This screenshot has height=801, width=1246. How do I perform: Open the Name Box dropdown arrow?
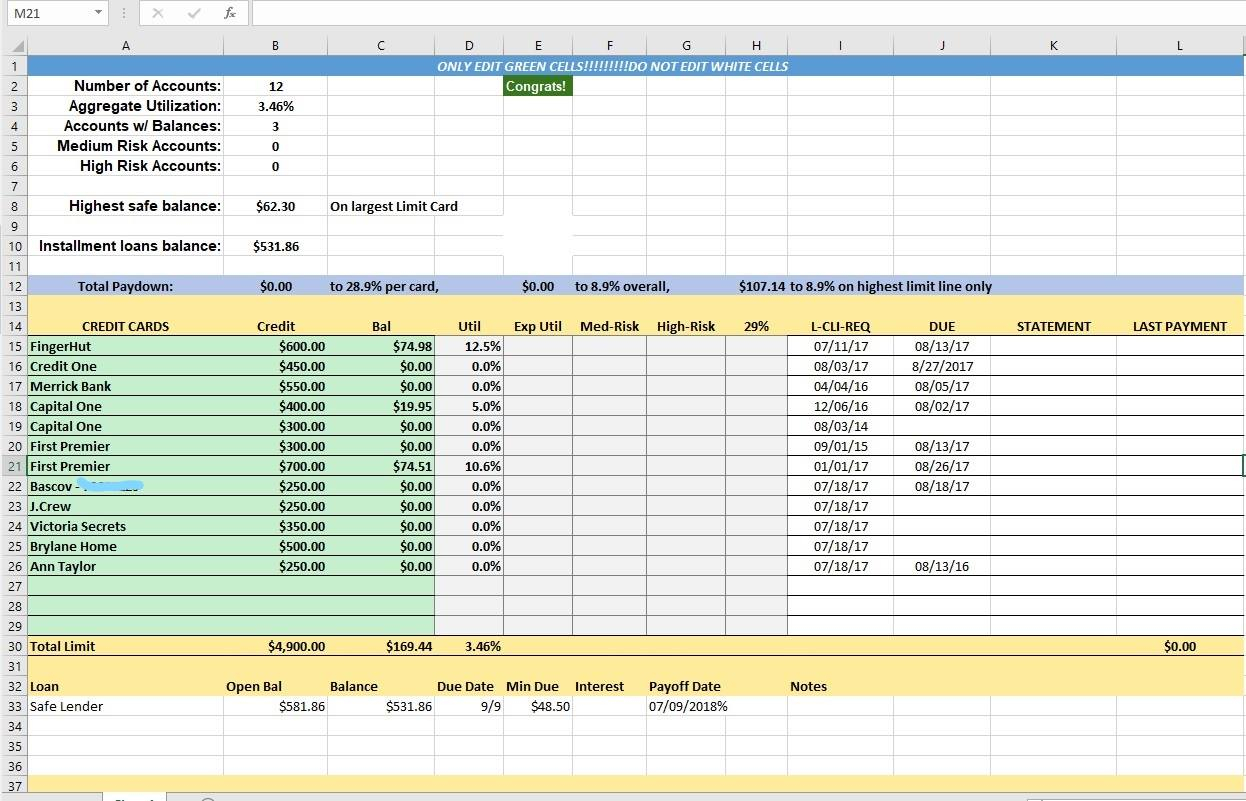coord(98,13)
